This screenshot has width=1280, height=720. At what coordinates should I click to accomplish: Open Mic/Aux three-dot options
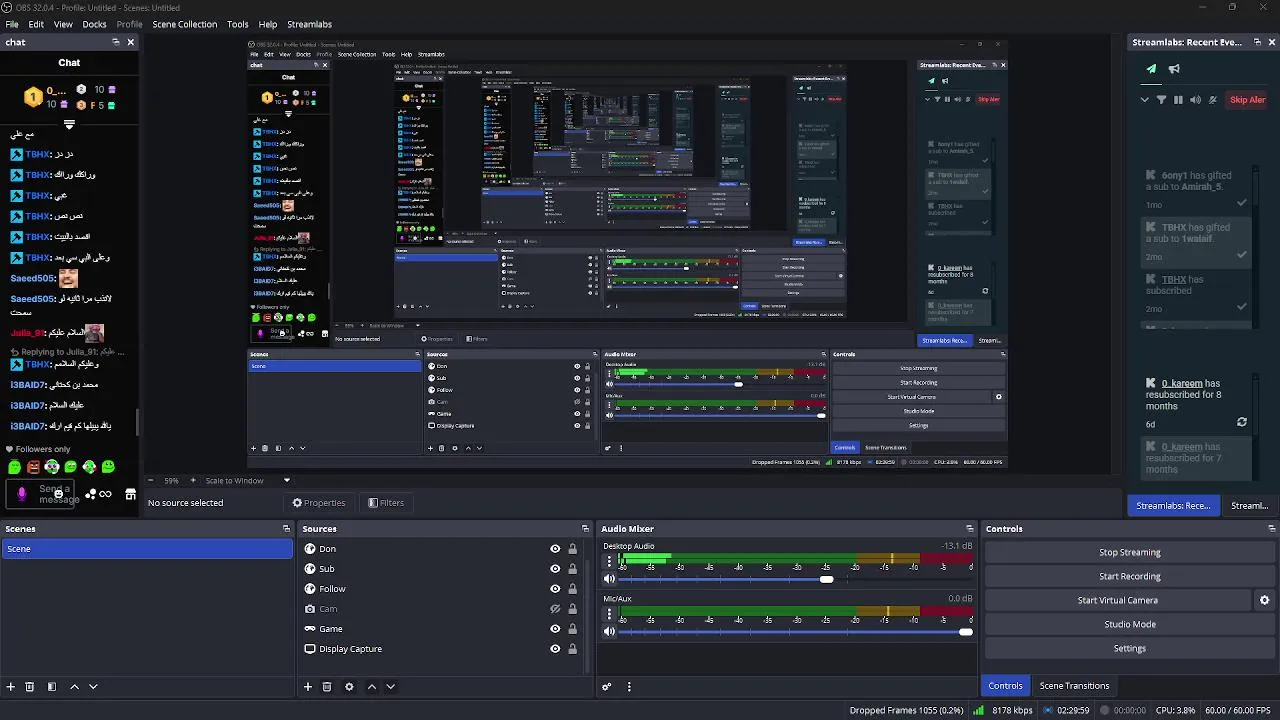click(609, 615)
